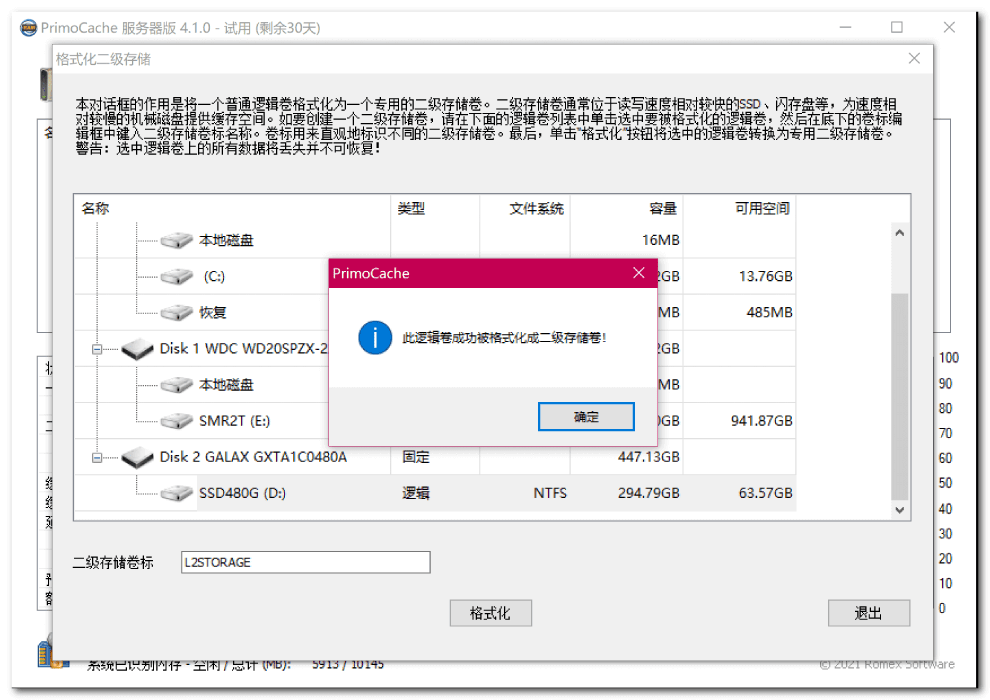Viewport: 990px width, 700px height.
Task: Select the SSD480G (D:) volume icon
Action: 177,493
